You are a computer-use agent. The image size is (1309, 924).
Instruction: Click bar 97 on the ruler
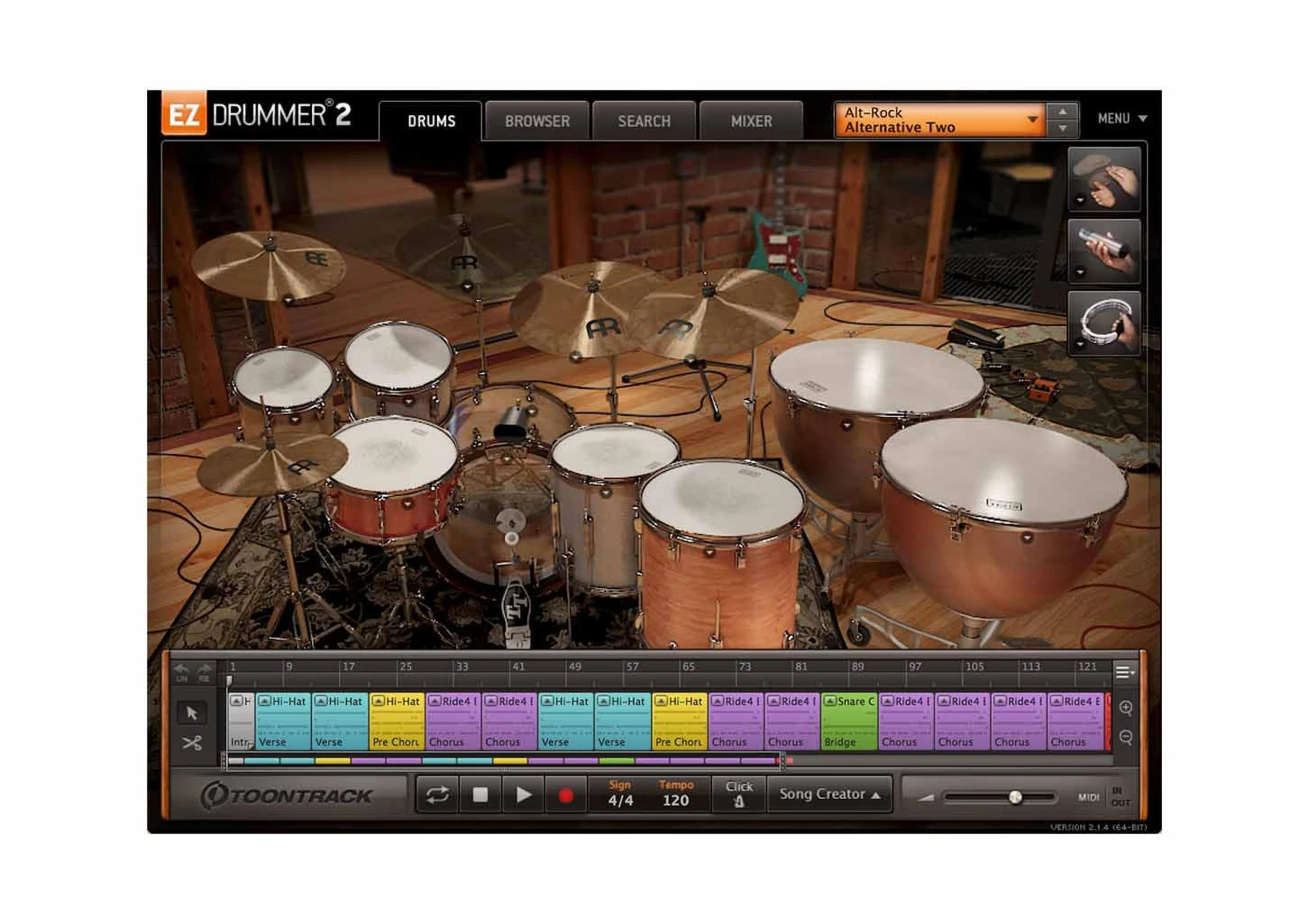coord(914,667)
